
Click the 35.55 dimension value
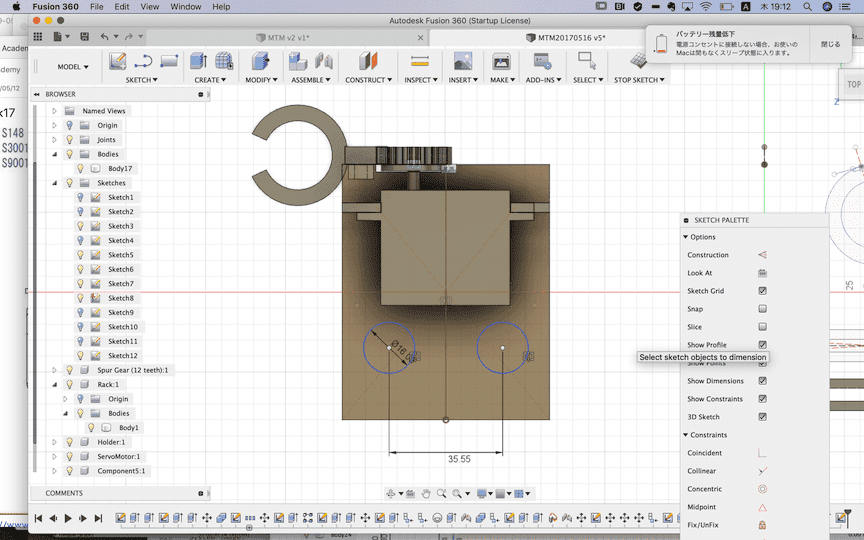[x=459, y=459]
